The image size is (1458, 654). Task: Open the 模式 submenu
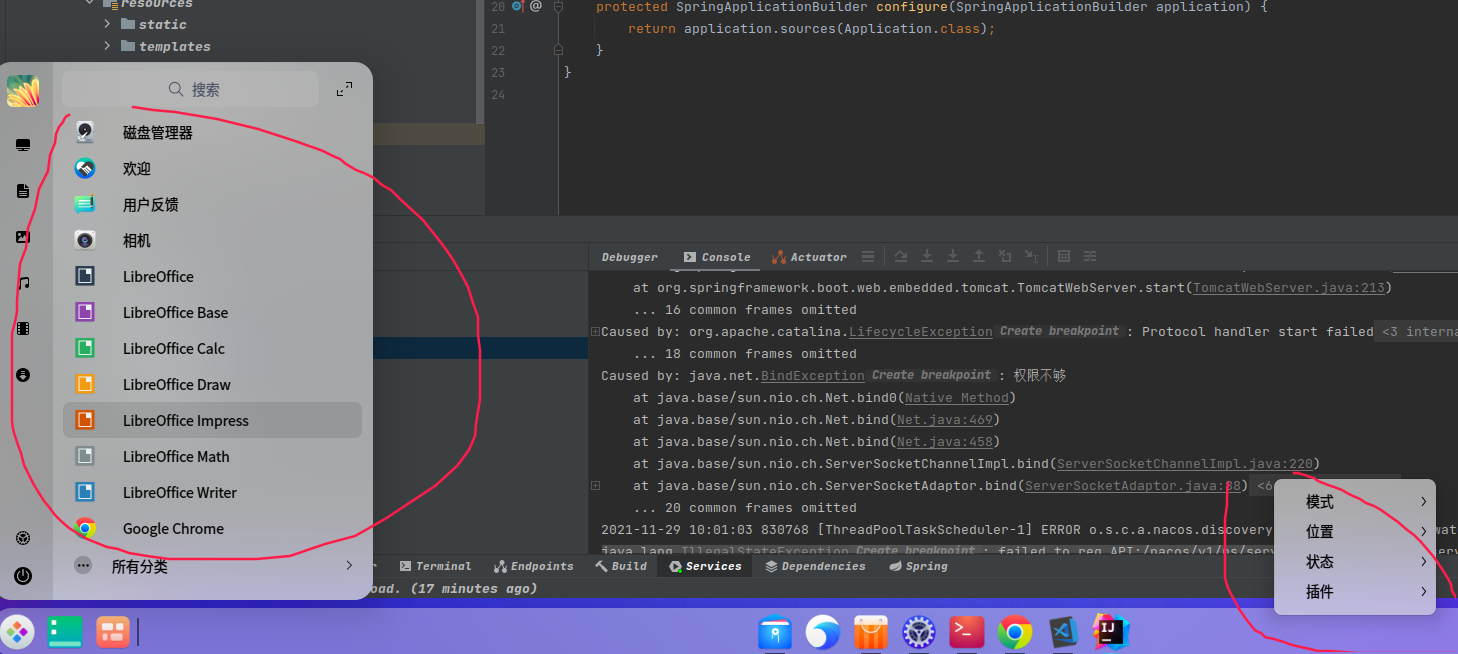tap(1354, 502)
